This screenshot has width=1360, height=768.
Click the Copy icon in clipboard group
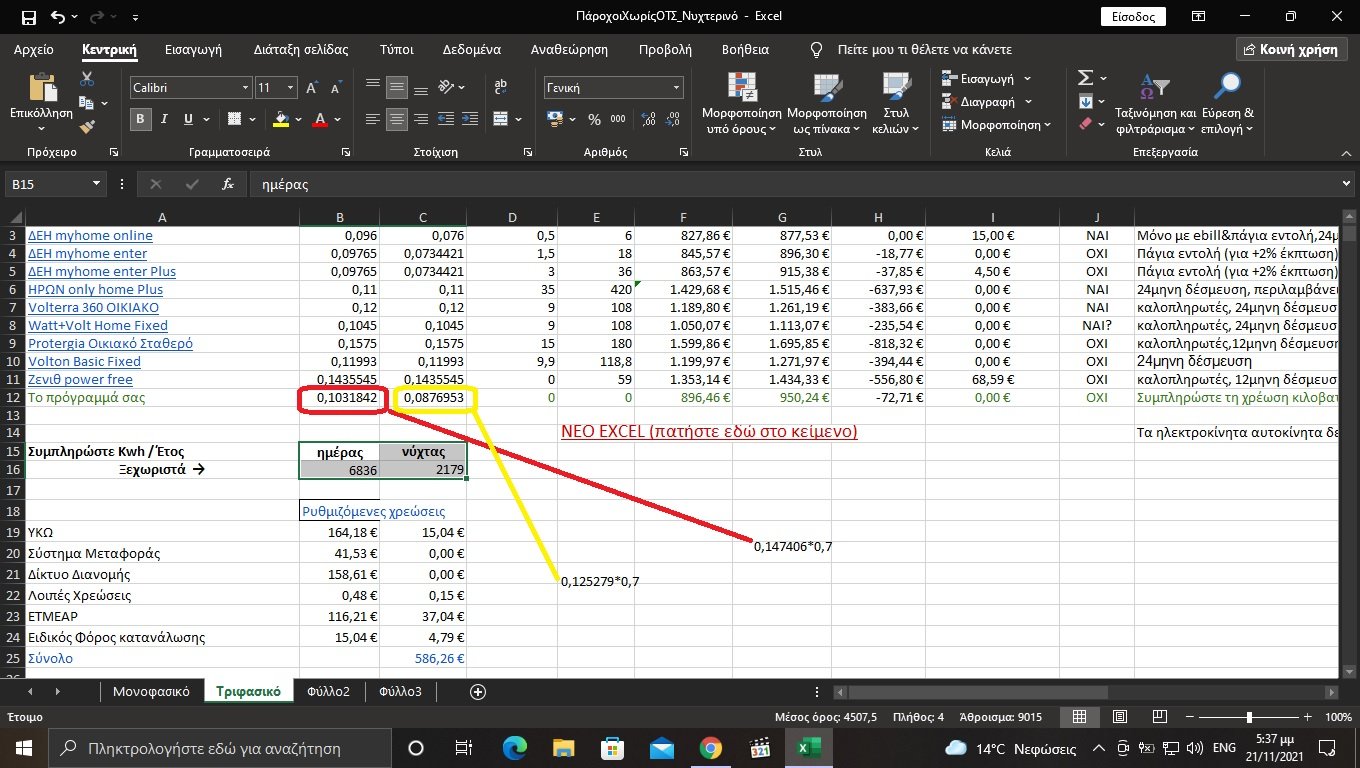86,103
